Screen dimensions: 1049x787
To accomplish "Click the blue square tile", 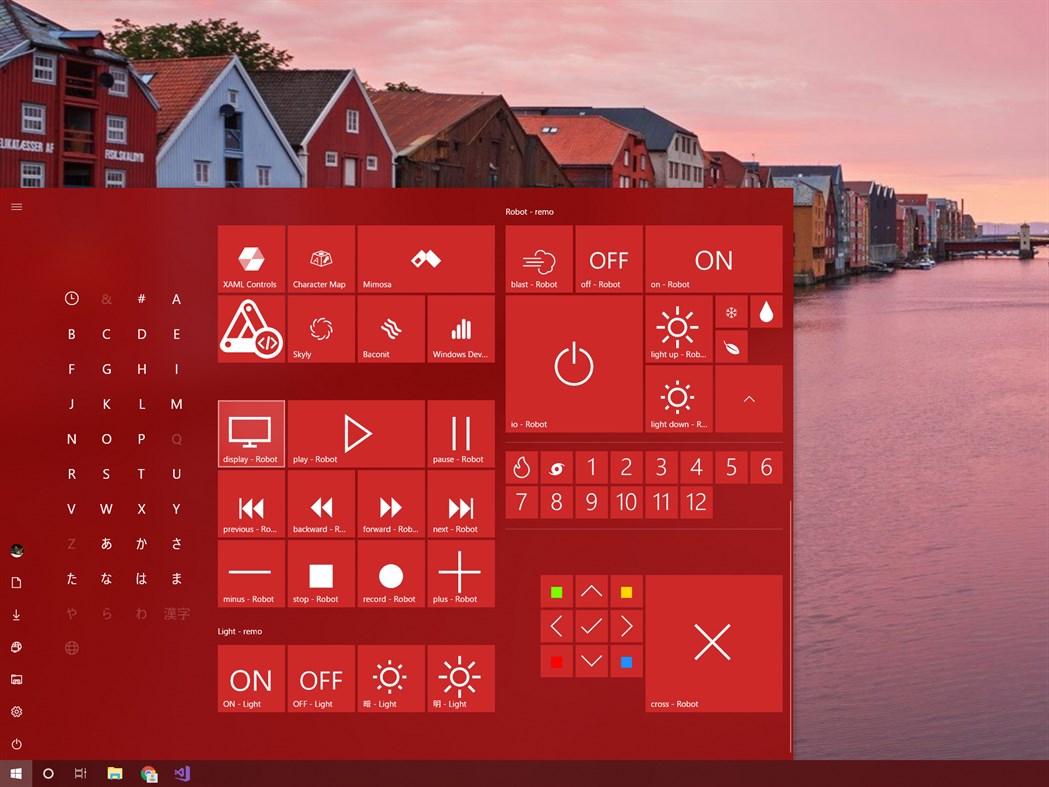I will pos(626,662).
